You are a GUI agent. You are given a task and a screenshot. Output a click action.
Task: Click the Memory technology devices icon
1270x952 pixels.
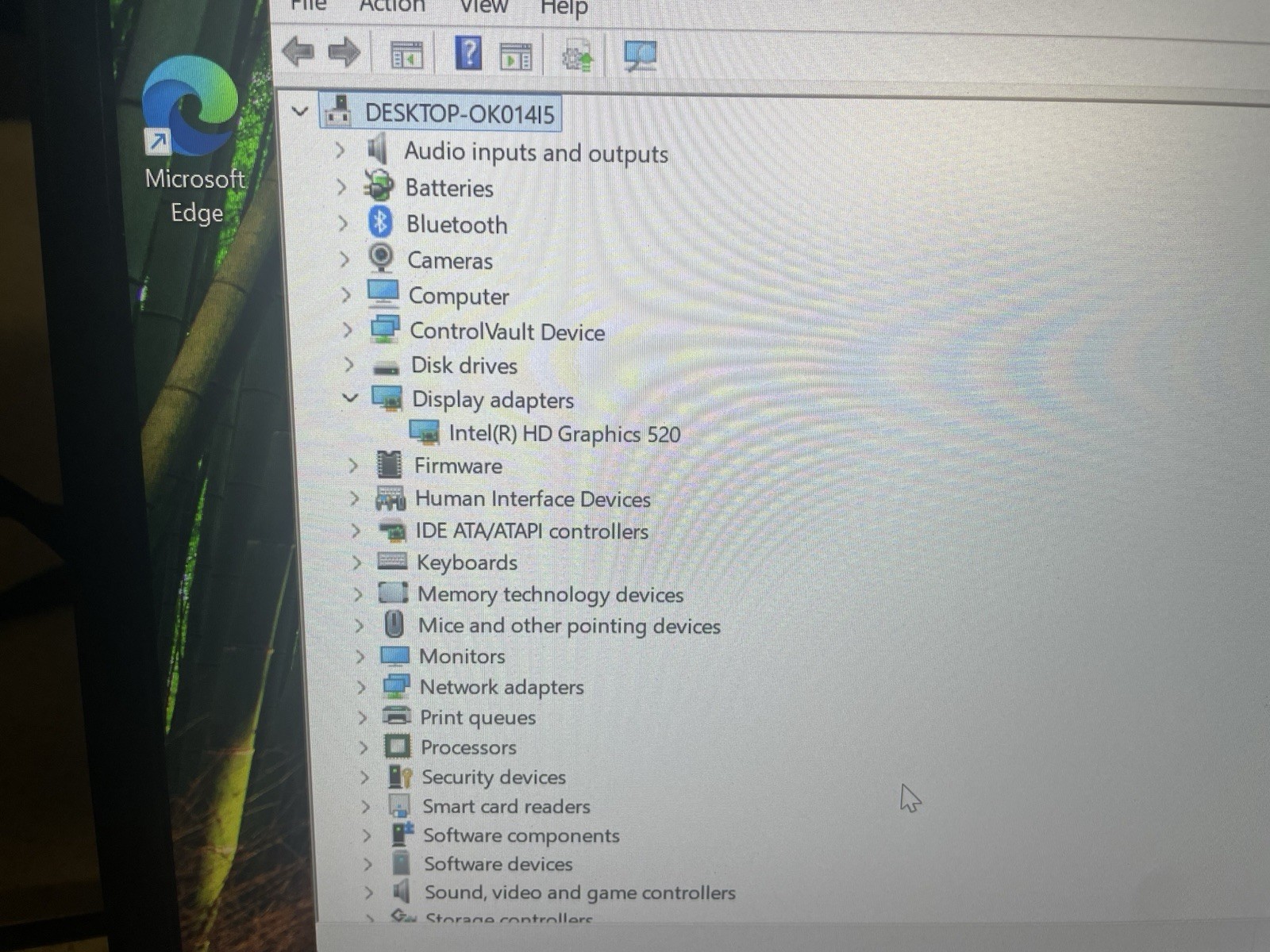[x=393, y=593]
